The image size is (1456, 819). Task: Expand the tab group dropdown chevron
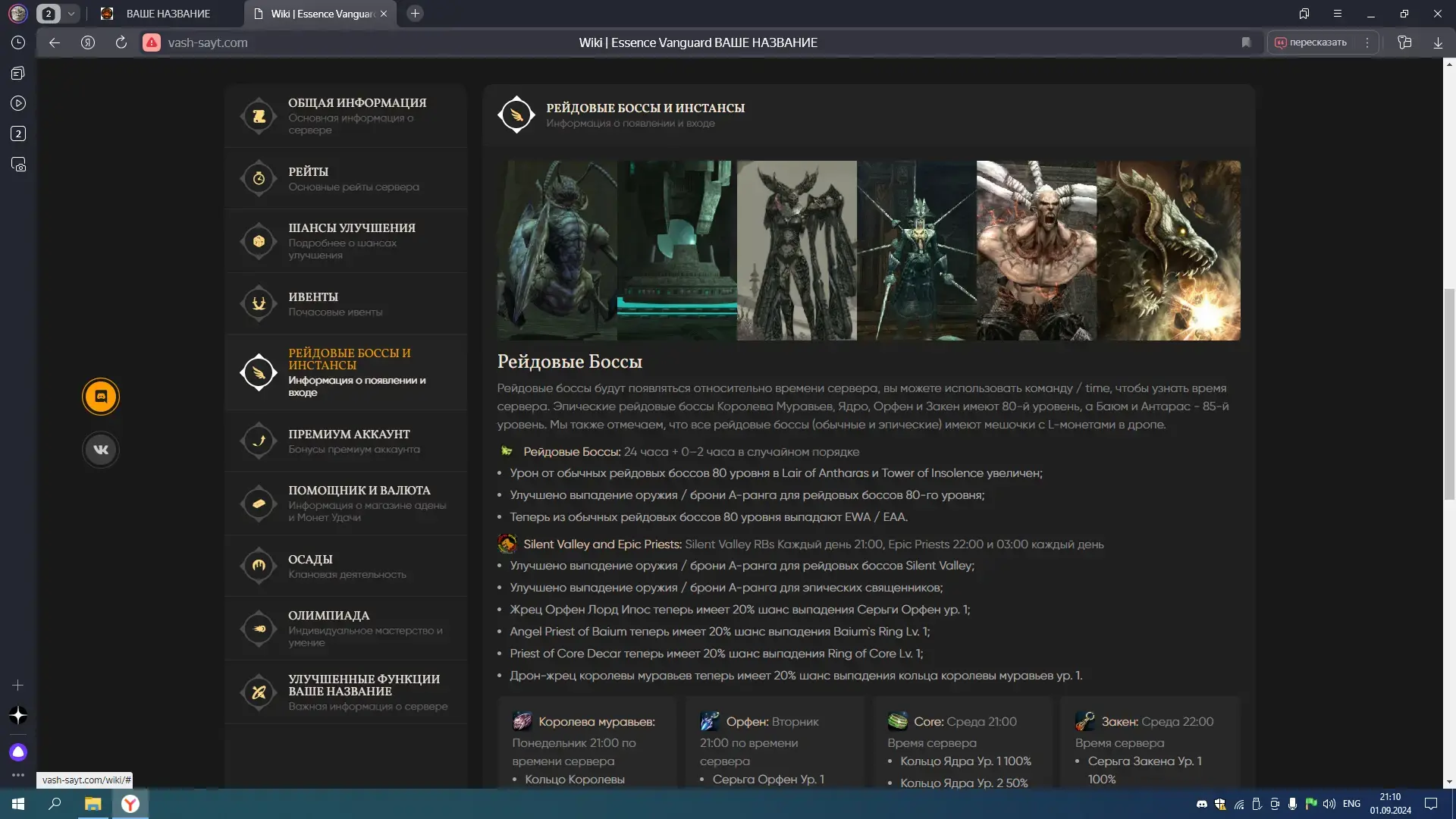(71, 14)
